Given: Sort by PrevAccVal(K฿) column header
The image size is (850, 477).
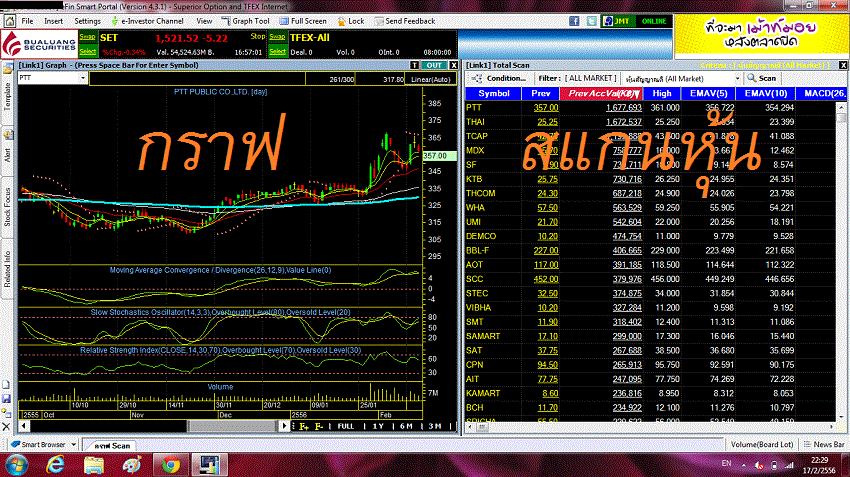Looking at the screenshot, I should (x=601, y=94).
